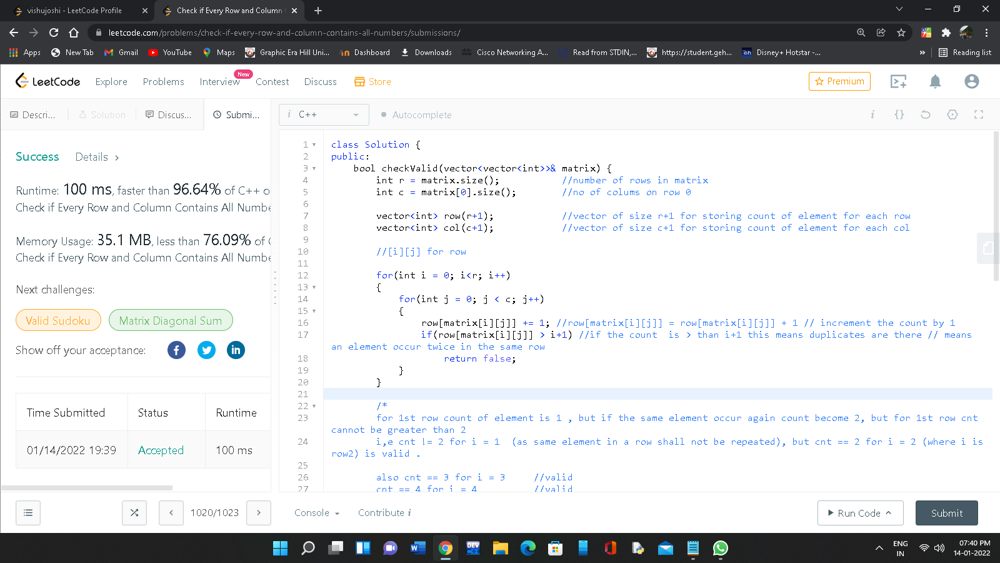Open the C++ language dropdown
Viewport: 1000px width, 563px height.
324,115
